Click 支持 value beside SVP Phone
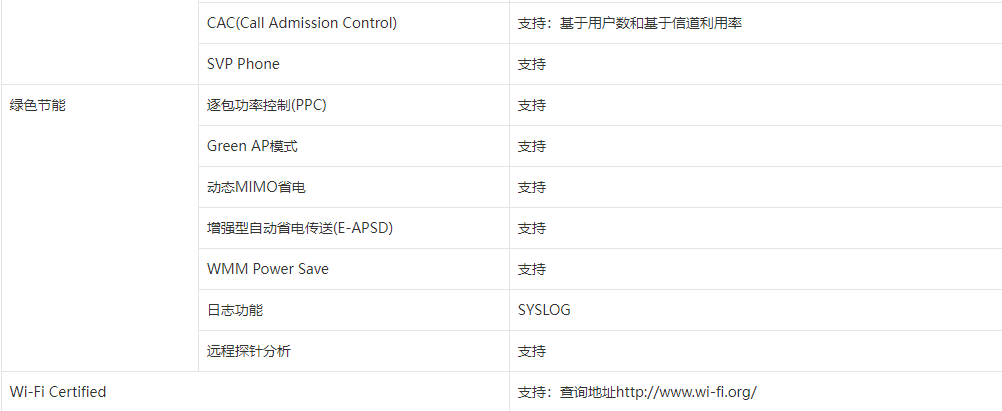This screenshot has width=1002, height=411. coord(532,65)
